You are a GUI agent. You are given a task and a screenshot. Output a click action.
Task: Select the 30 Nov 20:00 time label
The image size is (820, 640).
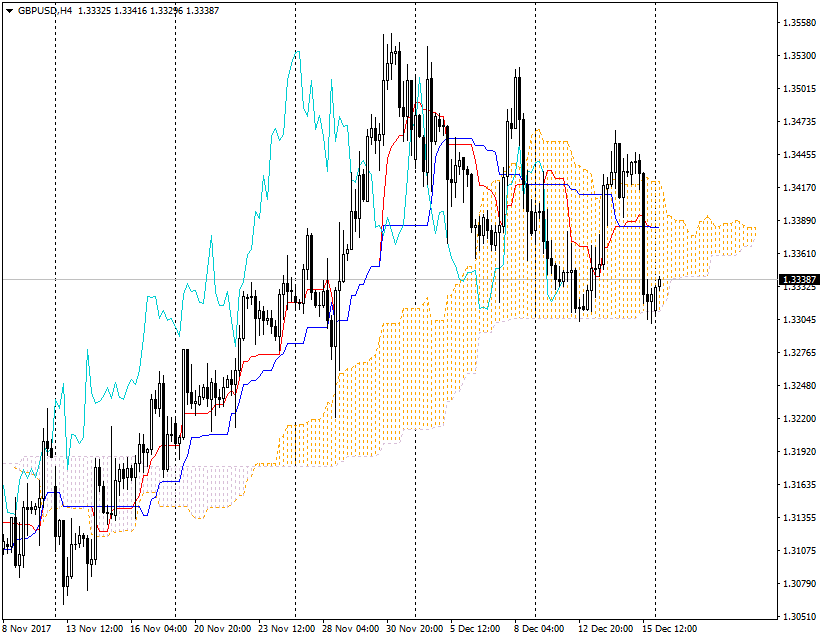414,629
